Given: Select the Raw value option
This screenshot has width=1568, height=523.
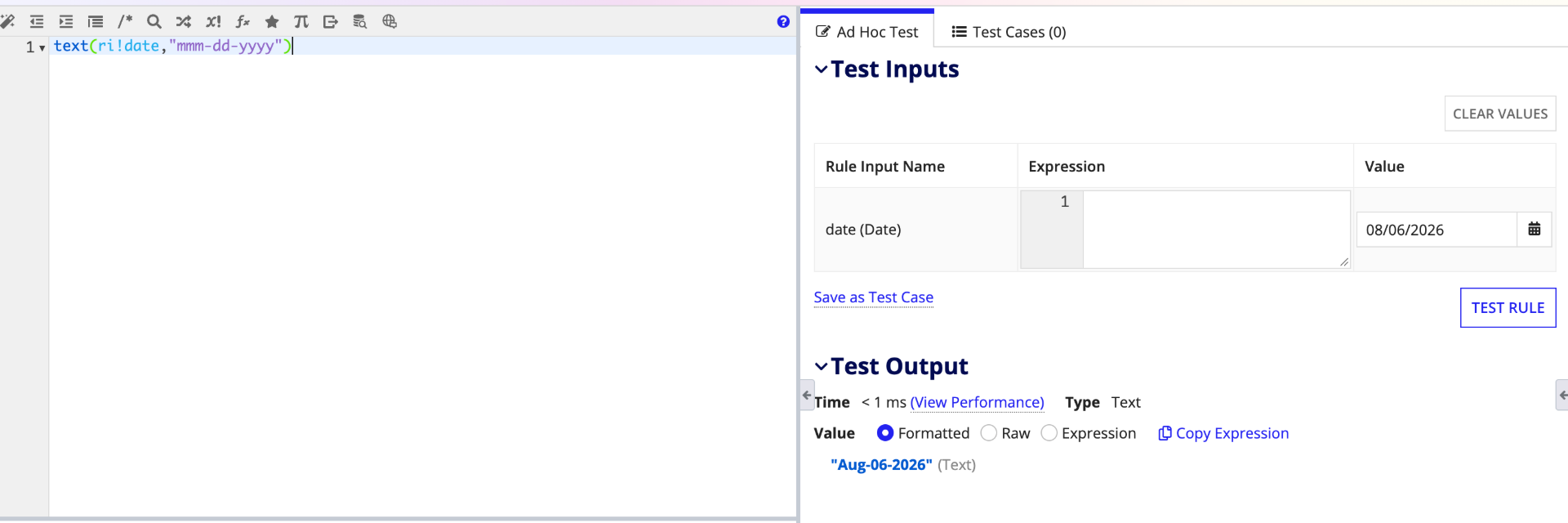Looking at the screenshot, I should pos(989,433).
